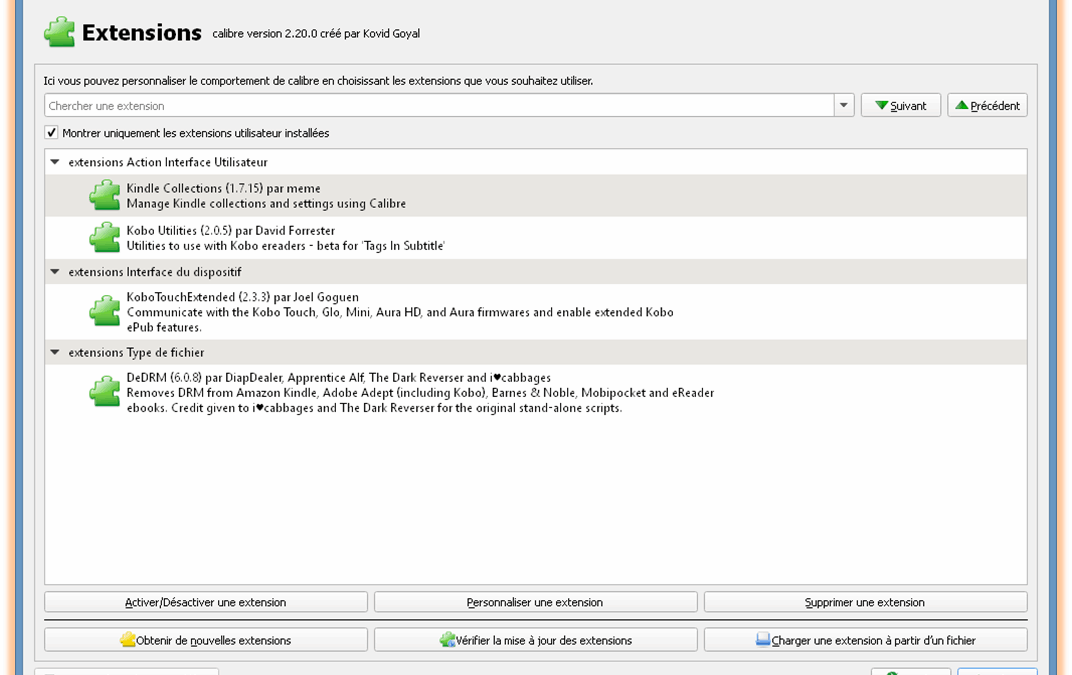This screenshot has width=1072, height=675.
Task: Click extensions Type de fichier heading
Action: click(x=136, y=352)
